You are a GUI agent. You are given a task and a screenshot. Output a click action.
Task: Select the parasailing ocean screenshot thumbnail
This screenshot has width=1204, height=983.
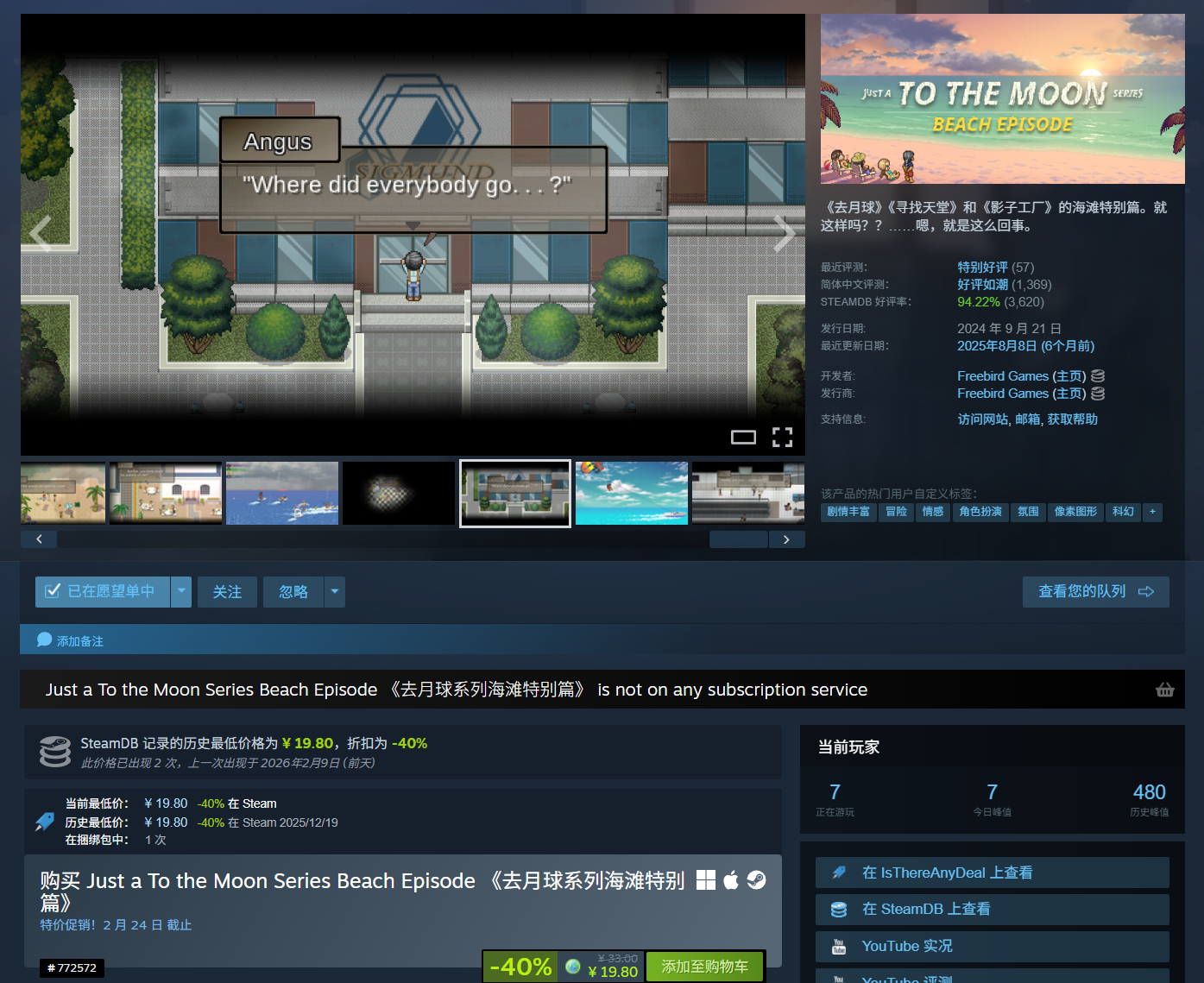point(631,493)
